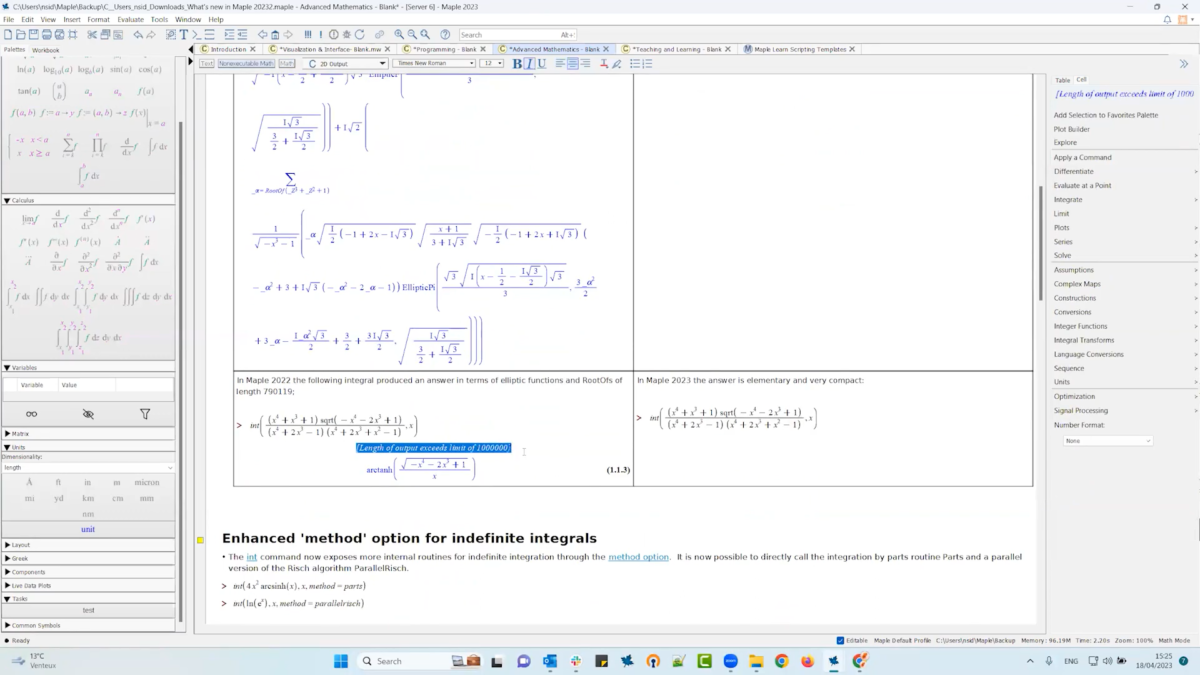
Task: Switch to Math input mode
Action: pos(287,63)
